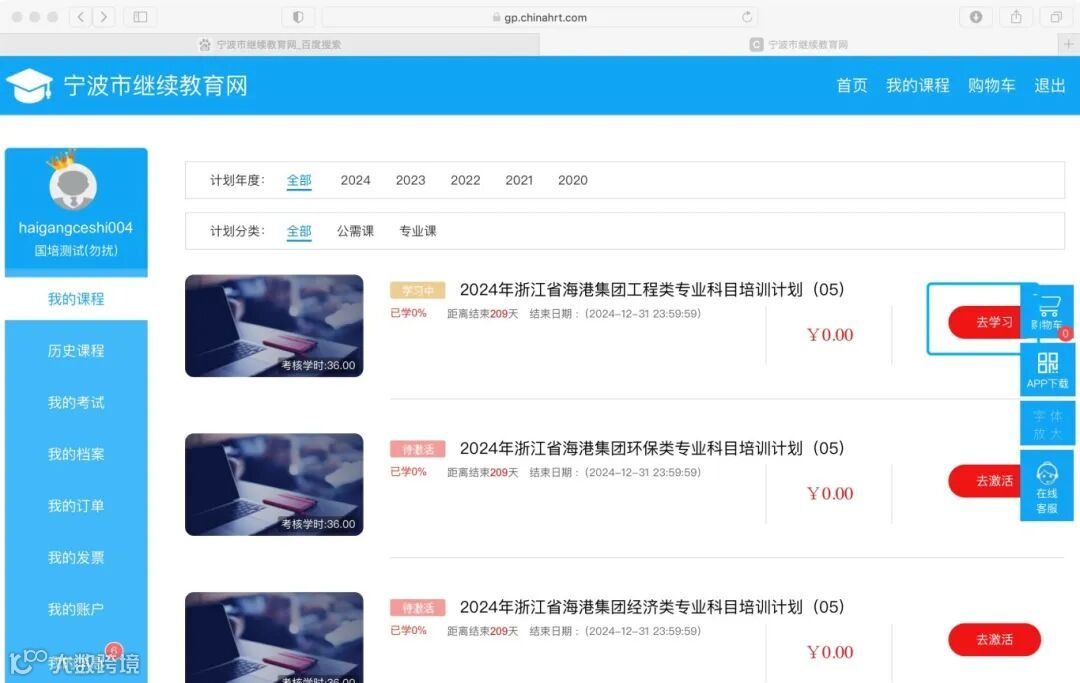The height and width of the screenshot is (683, 1080).
Task: Open 工程类专业科目培训计划 title
Action: (x=652, y=290)
